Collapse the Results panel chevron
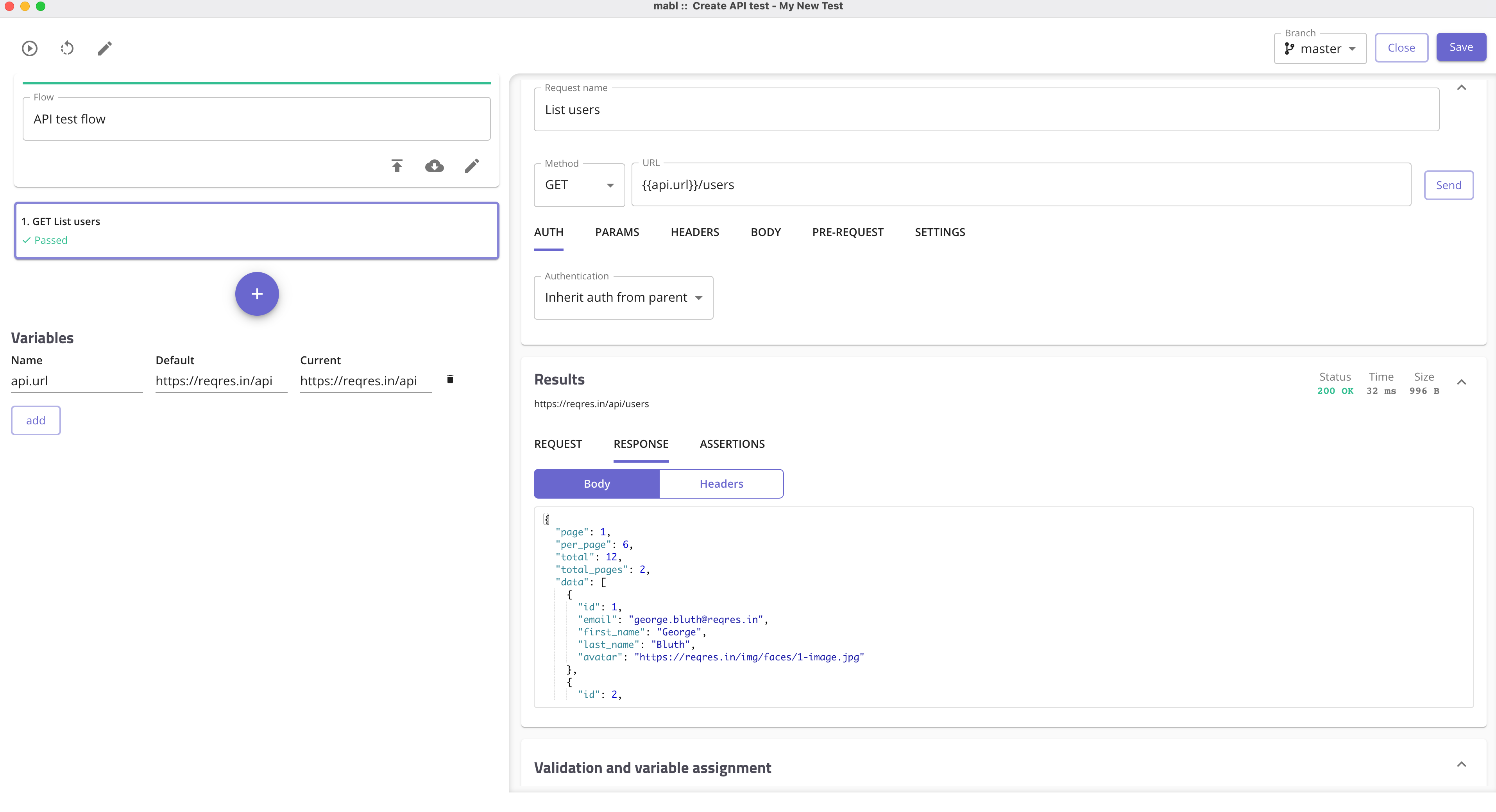 (x=1461, y=382)
